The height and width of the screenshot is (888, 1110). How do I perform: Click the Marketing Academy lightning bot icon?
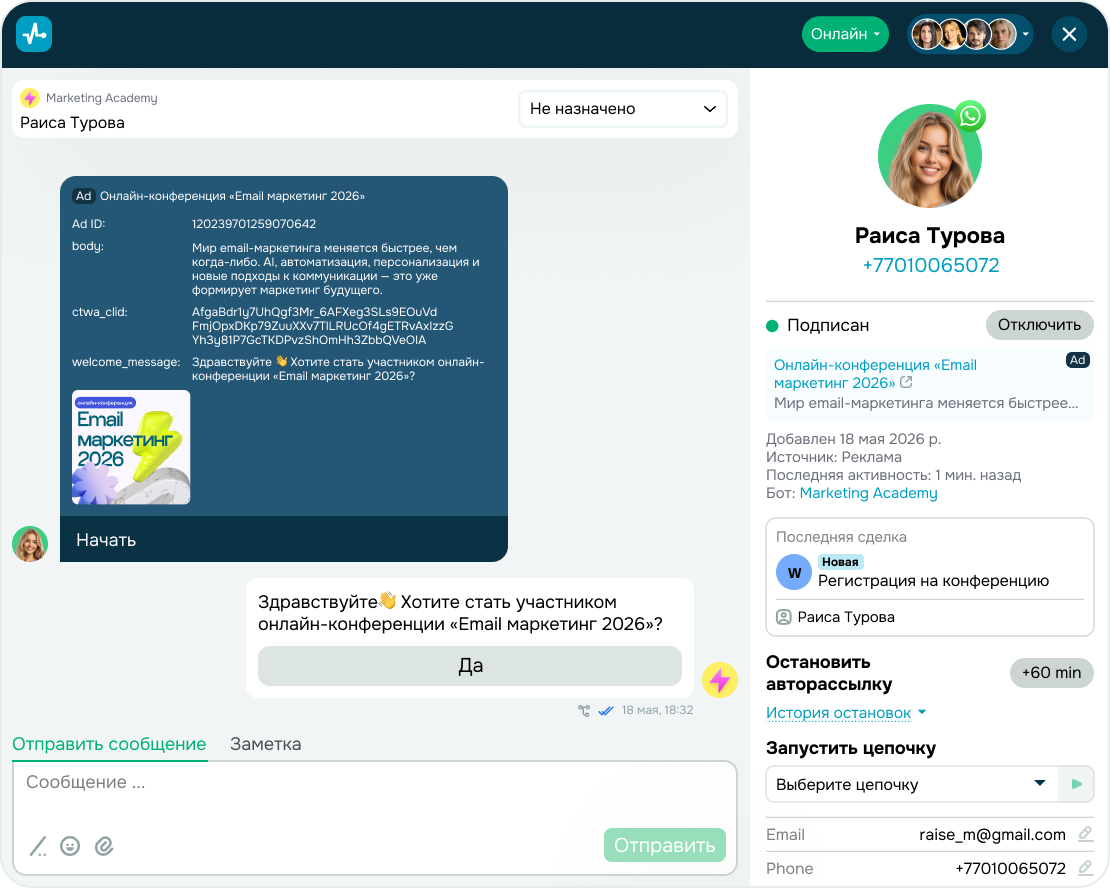[x=30, y=98]
